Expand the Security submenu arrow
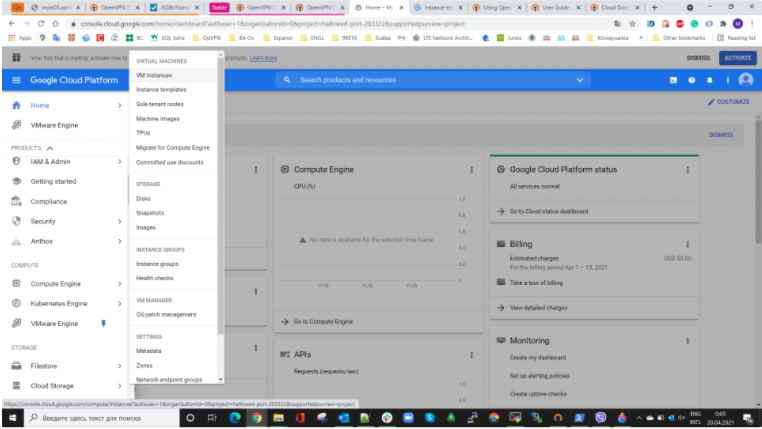762x429 pixels. pos(119,220)
